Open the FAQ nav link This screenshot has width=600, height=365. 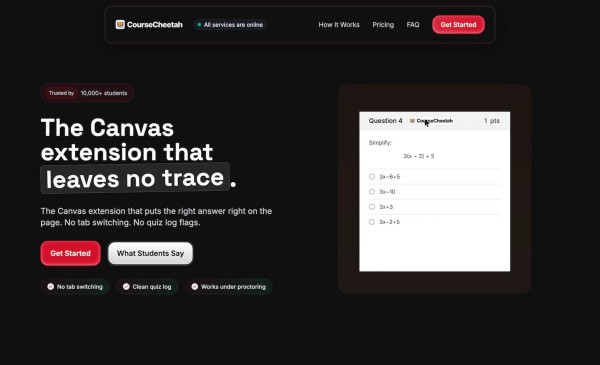[413, 24]
